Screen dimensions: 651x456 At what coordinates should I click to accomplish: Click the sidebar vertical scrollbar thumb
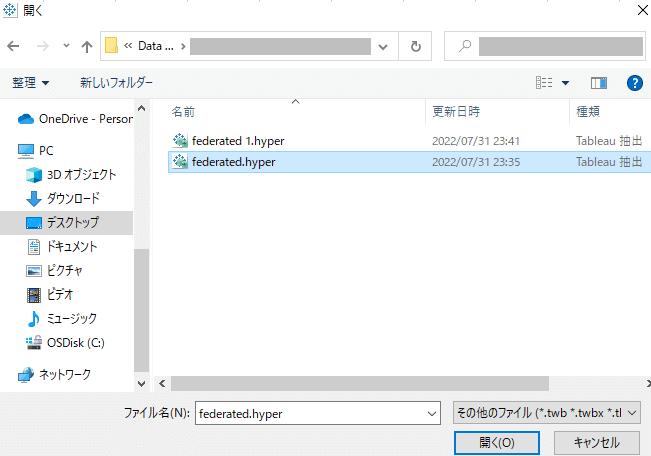tap(142, 310)
